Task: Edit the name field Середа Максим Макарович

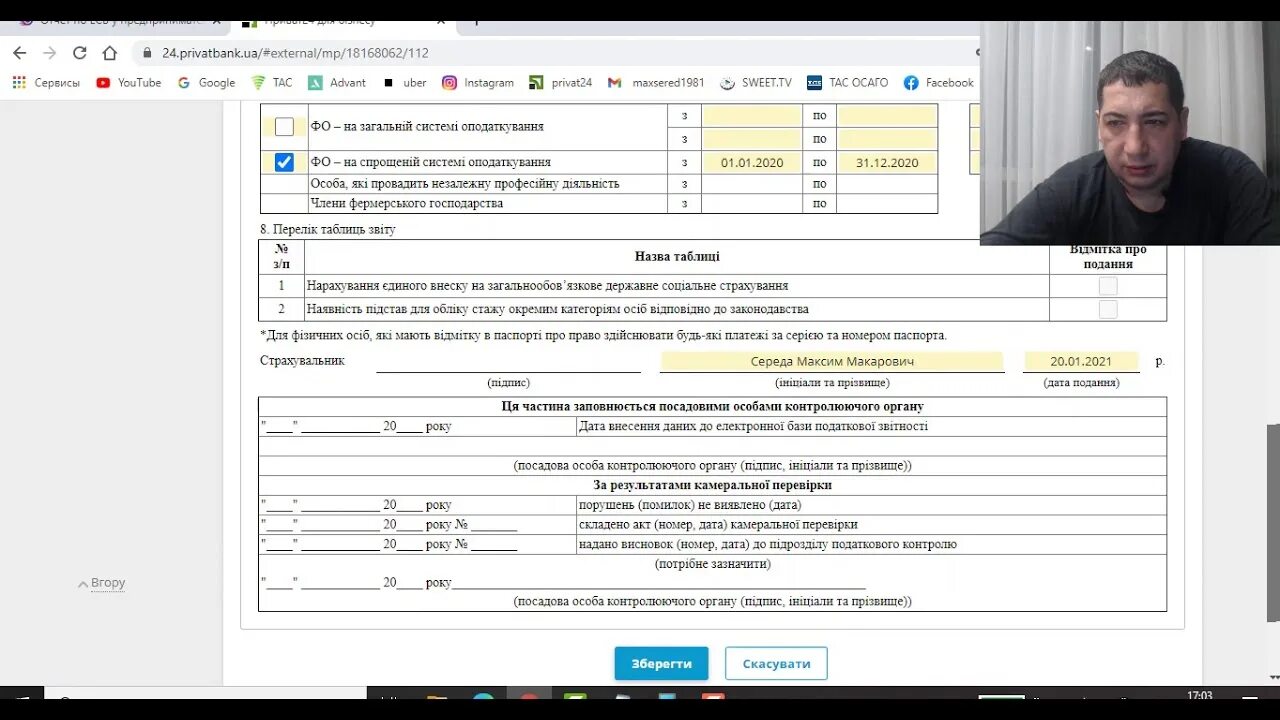Action: point(832,361)
